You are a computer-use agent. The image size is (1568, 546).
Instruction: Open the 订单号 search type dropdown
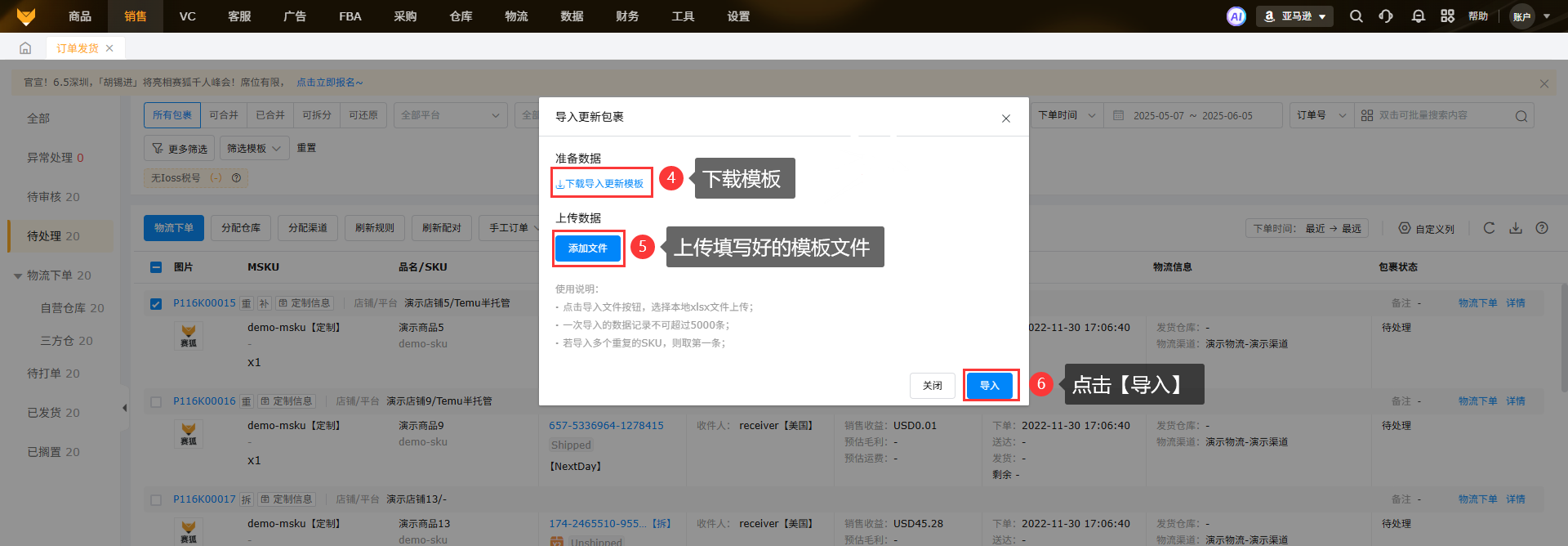tap(1321, 115)
